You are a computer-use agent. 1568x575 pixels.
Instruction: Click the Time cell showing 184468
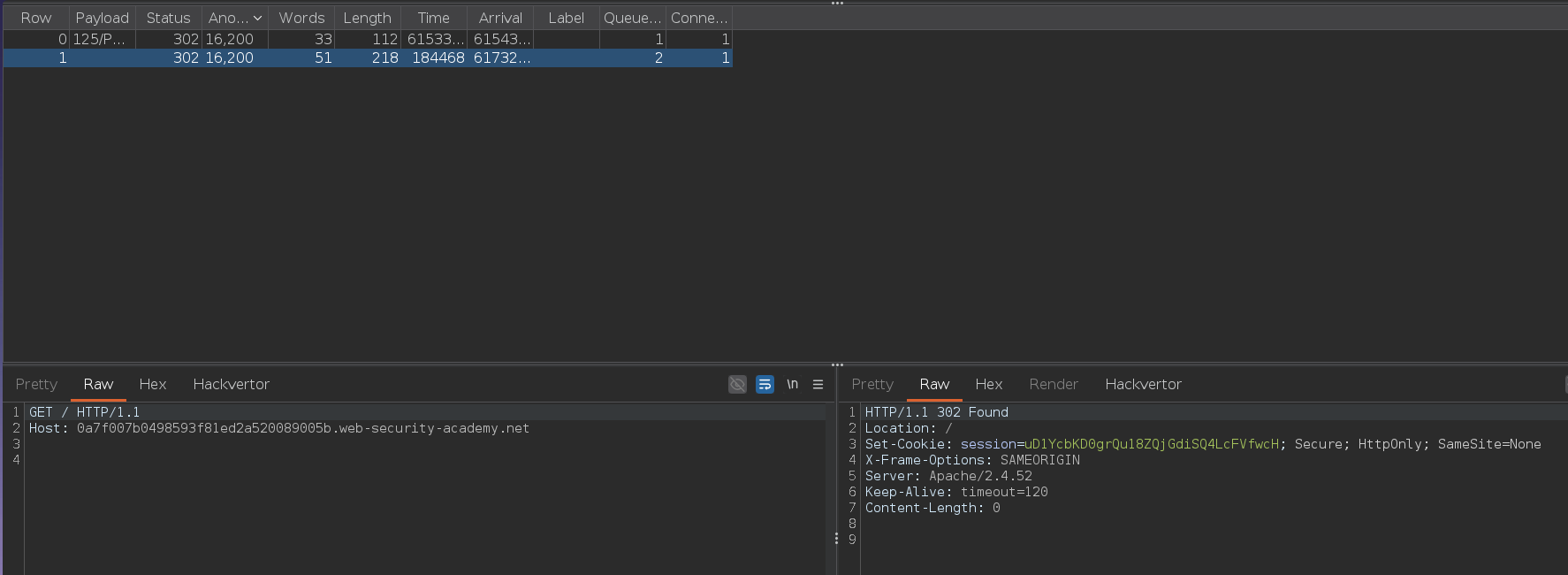(x=434, y=57)
